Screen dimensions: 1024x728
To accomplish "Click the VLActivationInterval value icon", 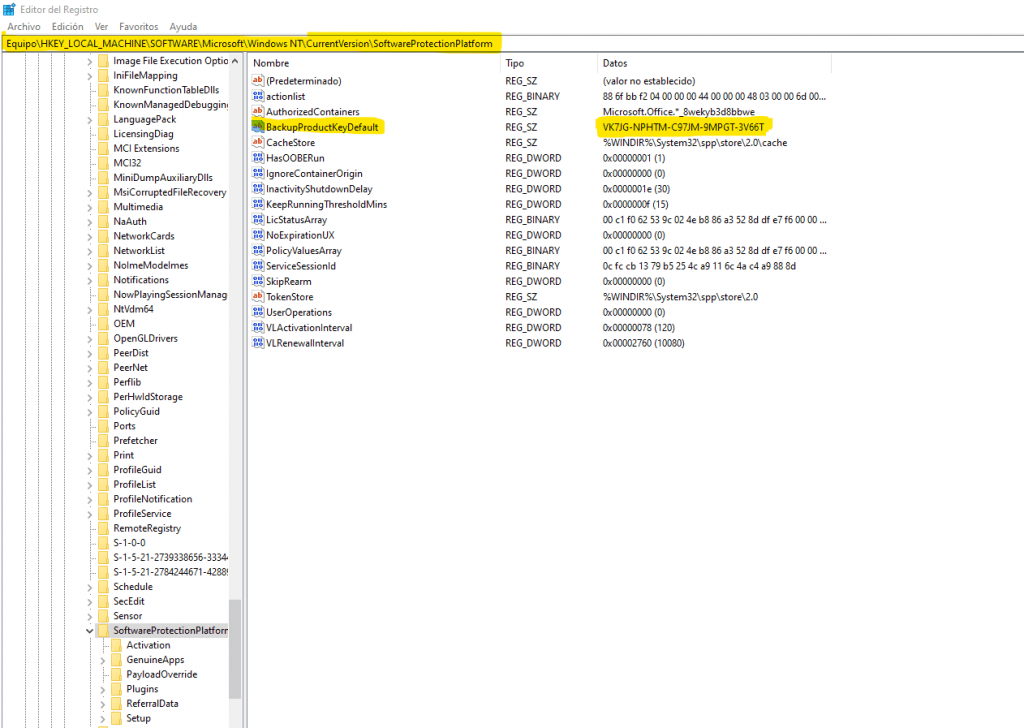I will click(x=258, y=327).
